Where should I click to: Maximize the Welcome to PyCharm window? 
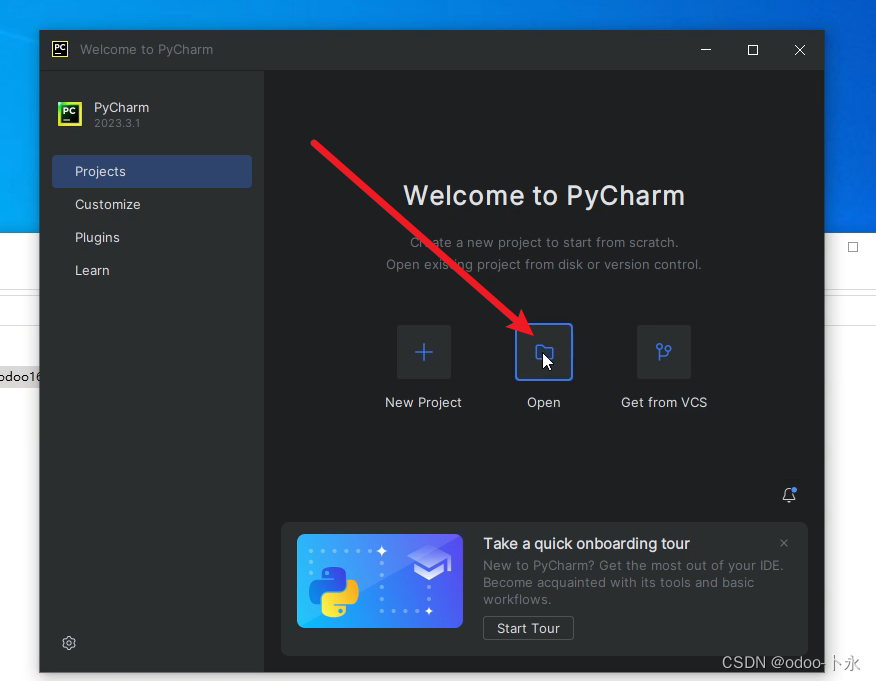(753, 50)
